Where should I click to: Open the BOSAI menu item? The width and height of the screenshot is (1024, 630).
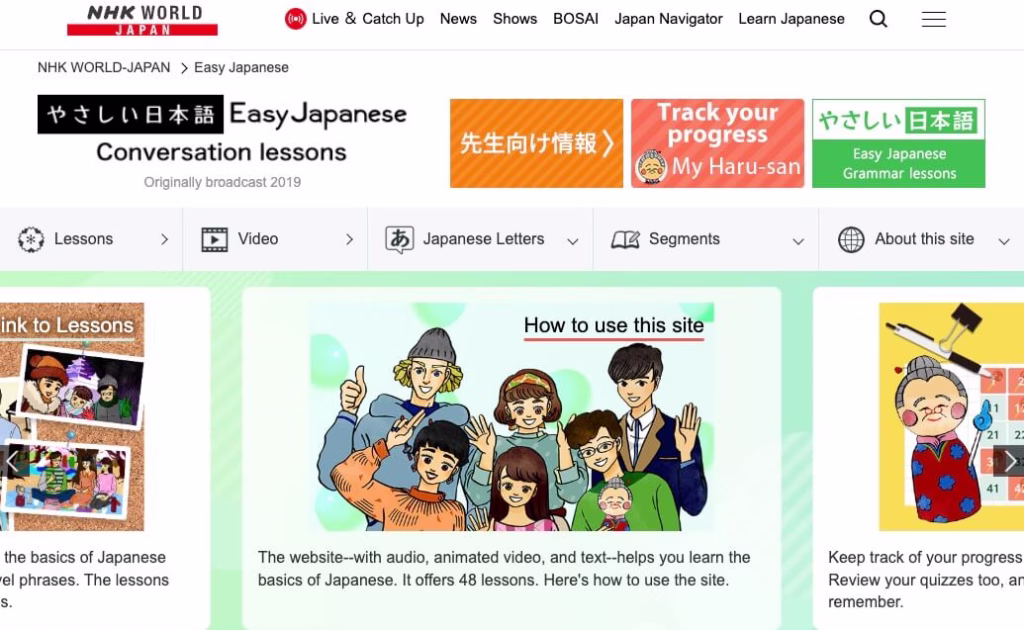575,19
